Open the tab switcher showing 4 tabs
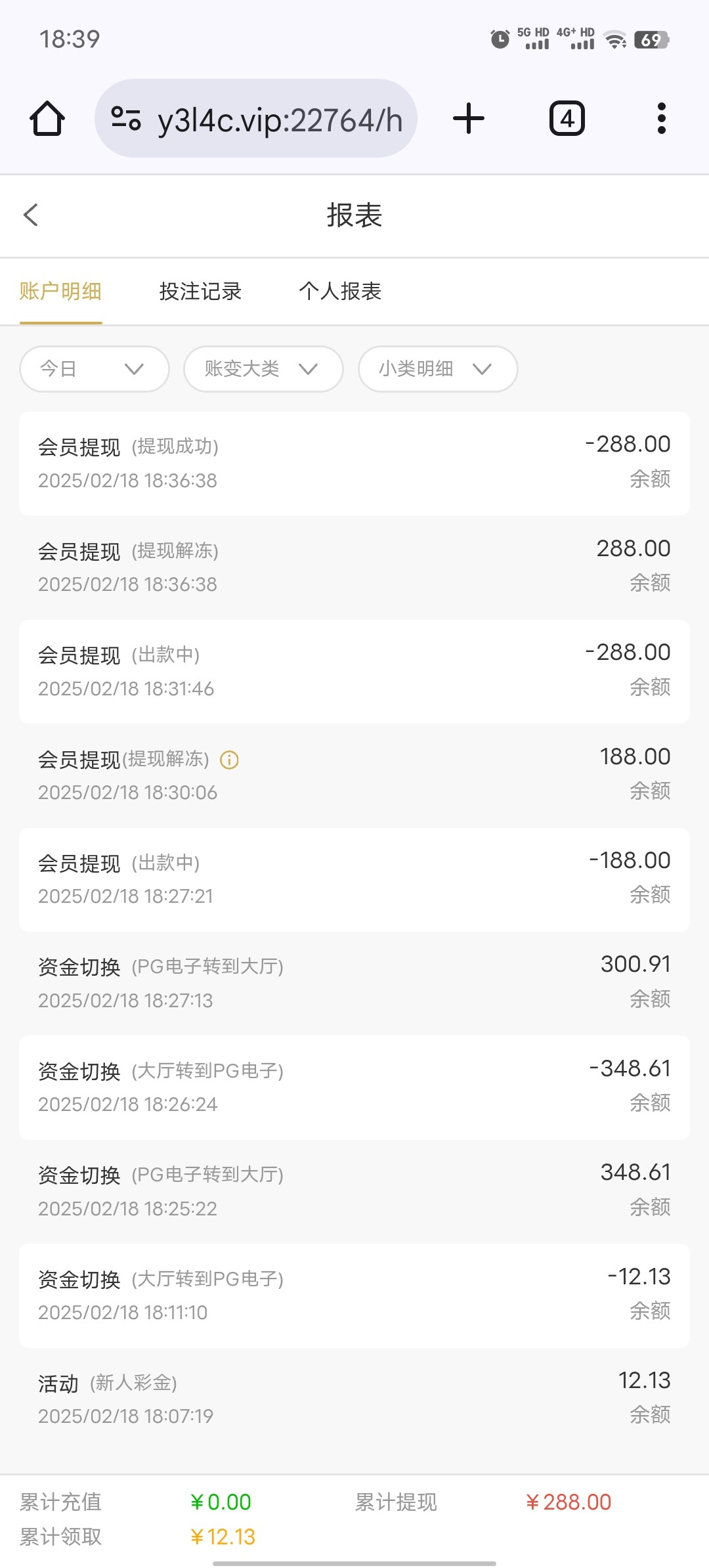The width and height of the screenshot is (709, 1568). (x=567, y=119)
